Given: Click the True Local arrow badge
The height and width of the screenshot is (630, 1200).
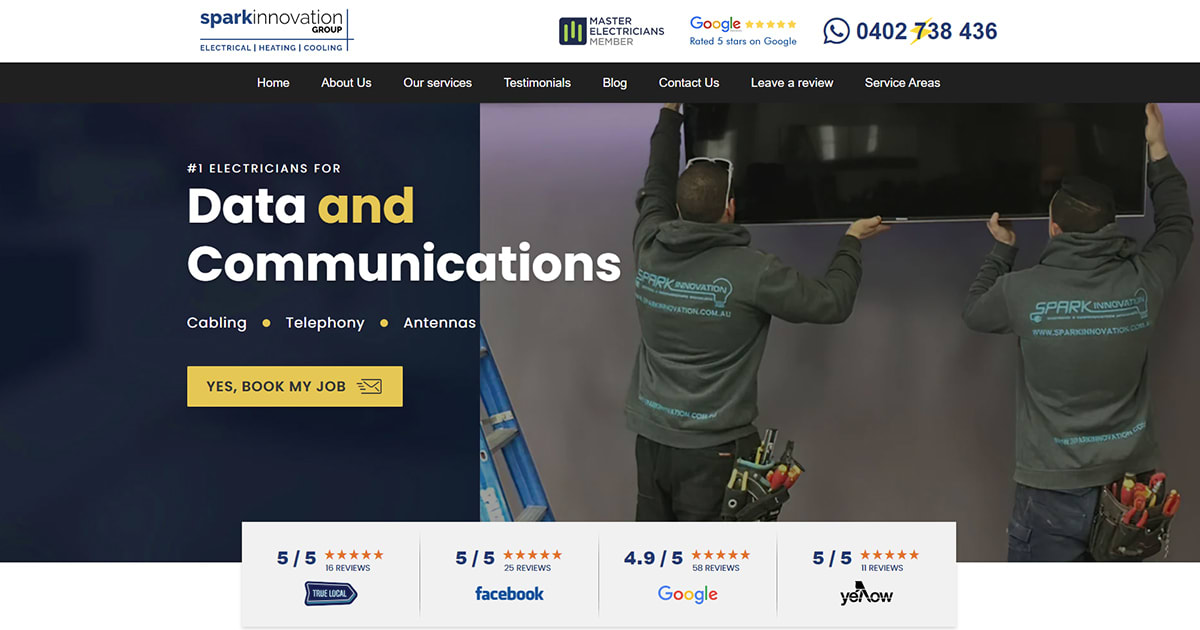Looking at the screenshot, I should tap(330, 592).
